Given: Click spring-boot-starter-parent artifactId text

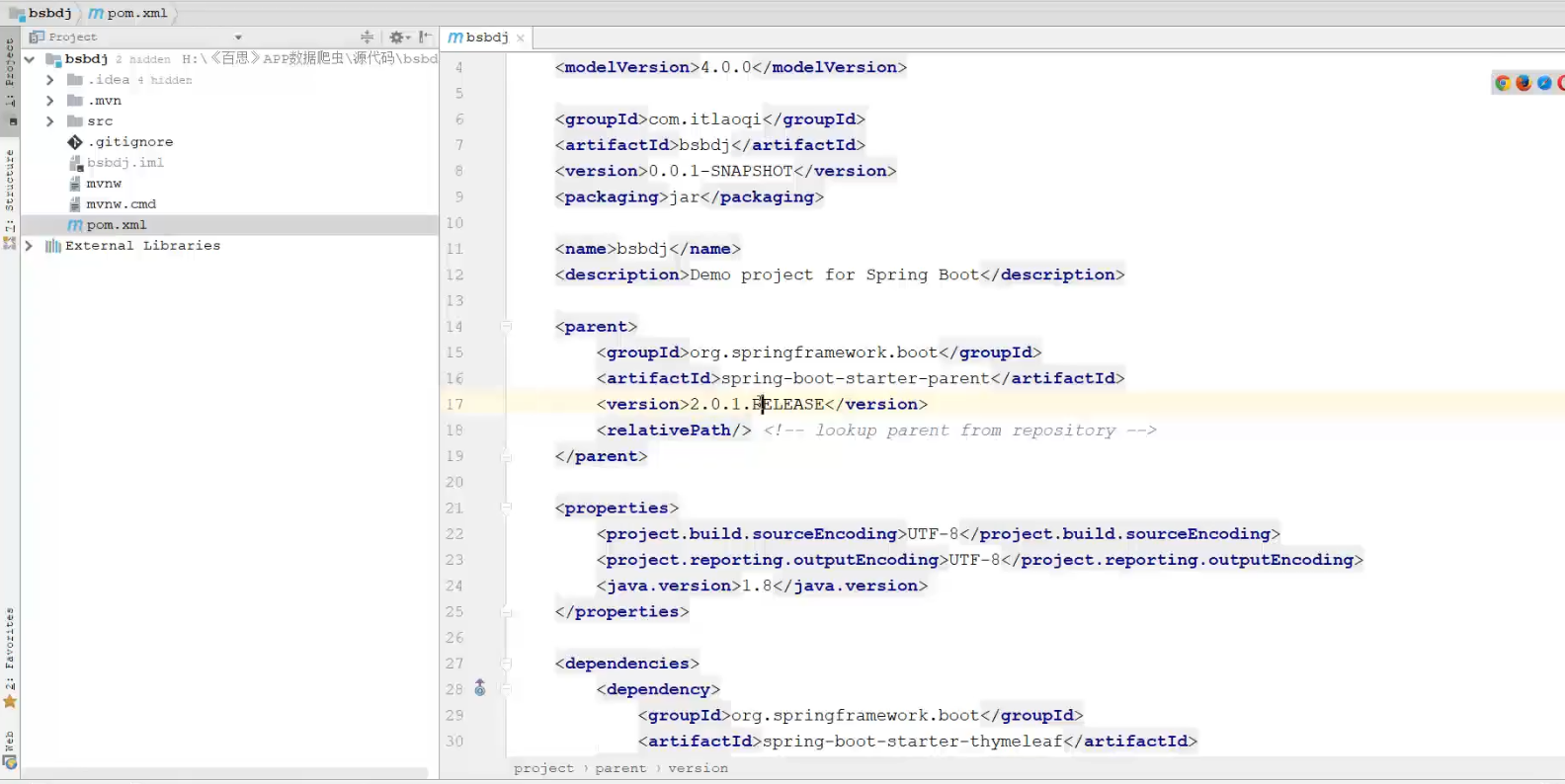Looking at the screenshot, I should (x=856, y=378).
